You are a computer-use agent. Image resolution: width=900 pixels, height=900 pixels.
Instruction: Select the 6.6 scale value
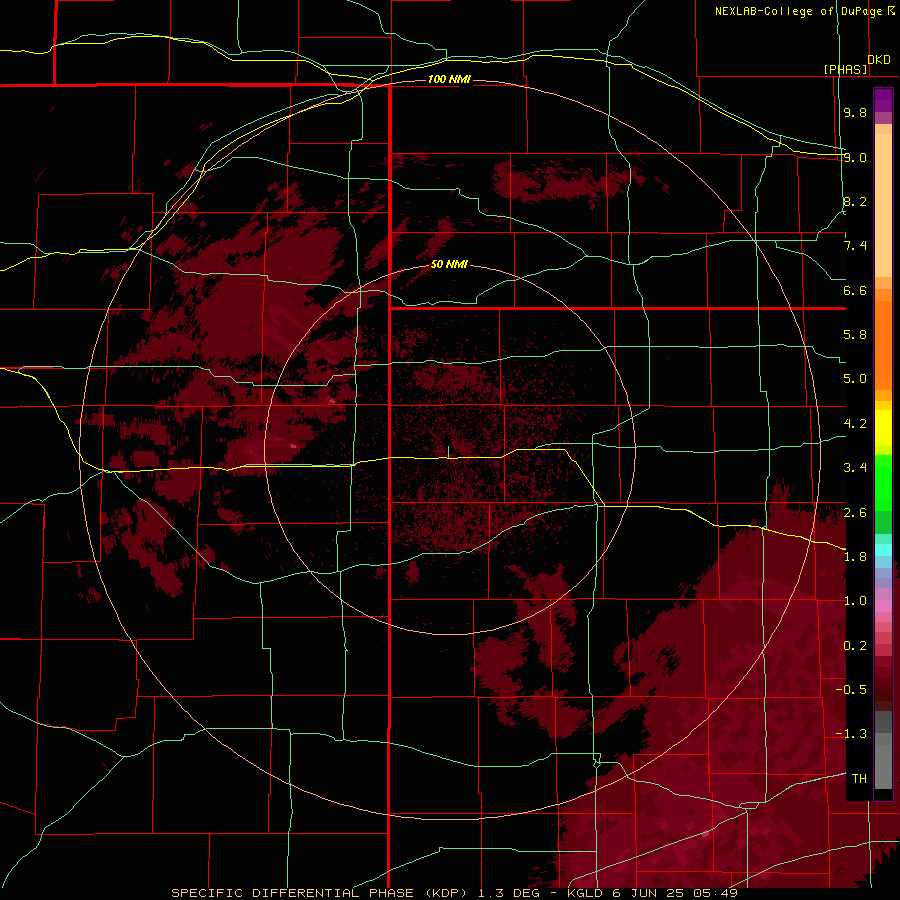click(855, 290)
